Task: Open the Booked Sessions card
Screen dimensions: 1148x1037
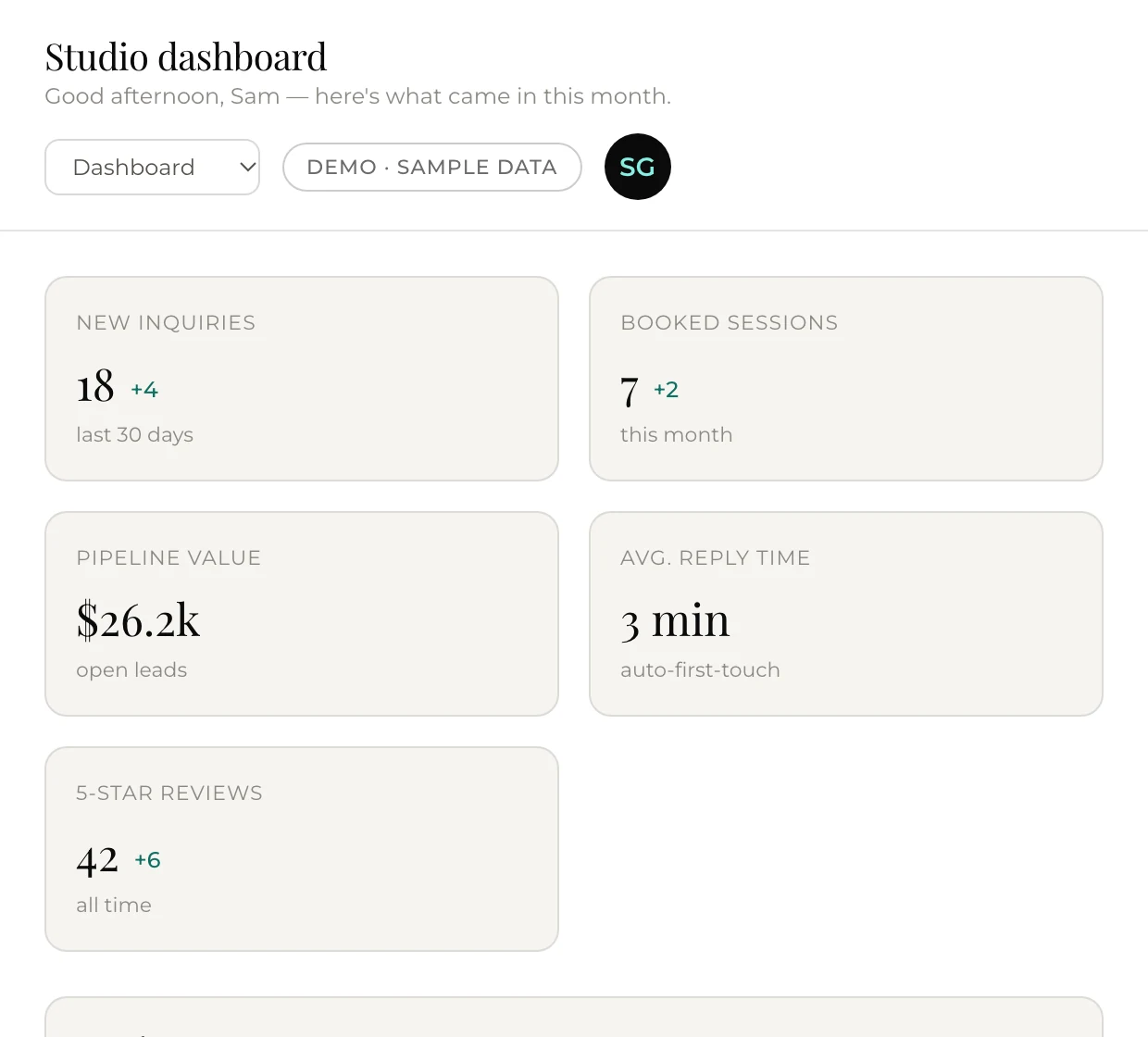Action: click(846, 379)
